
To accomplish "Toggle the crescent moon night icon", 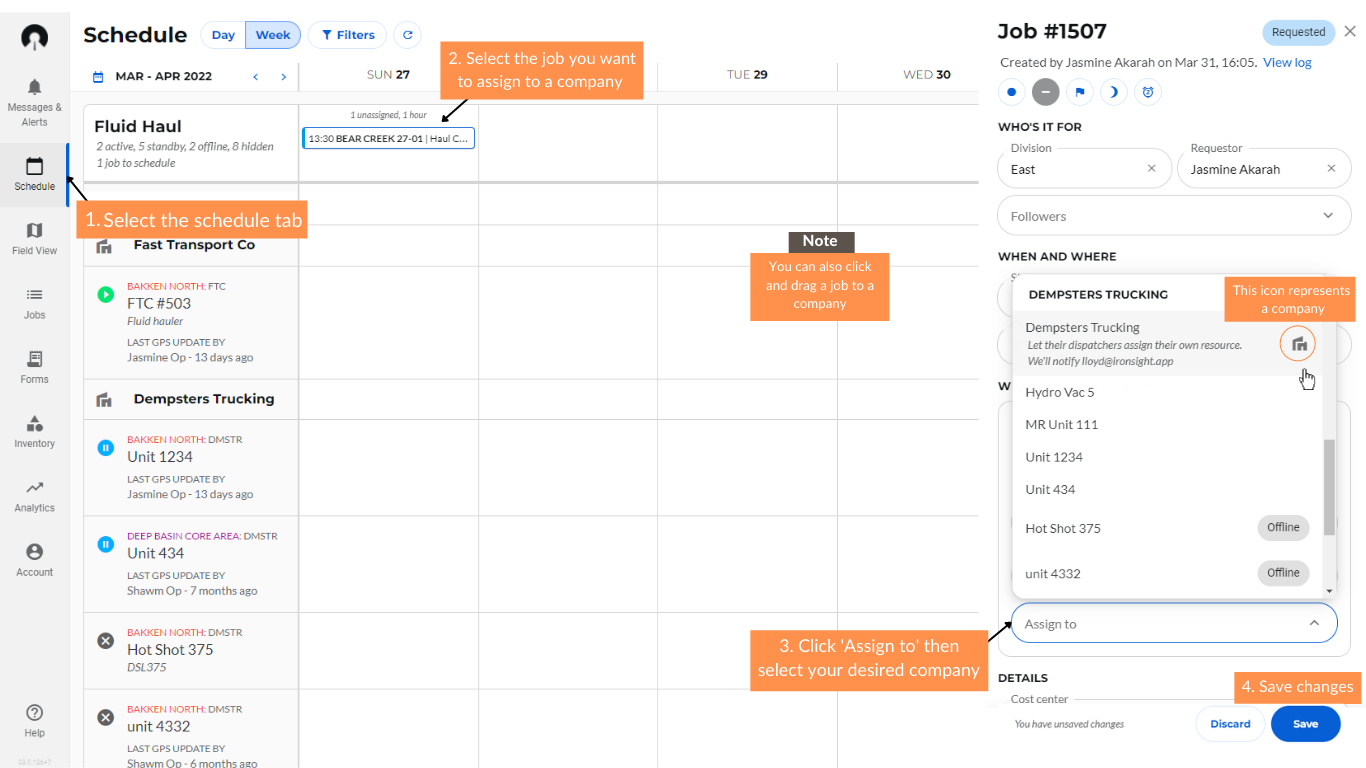I will click(x=1114, y=92).
